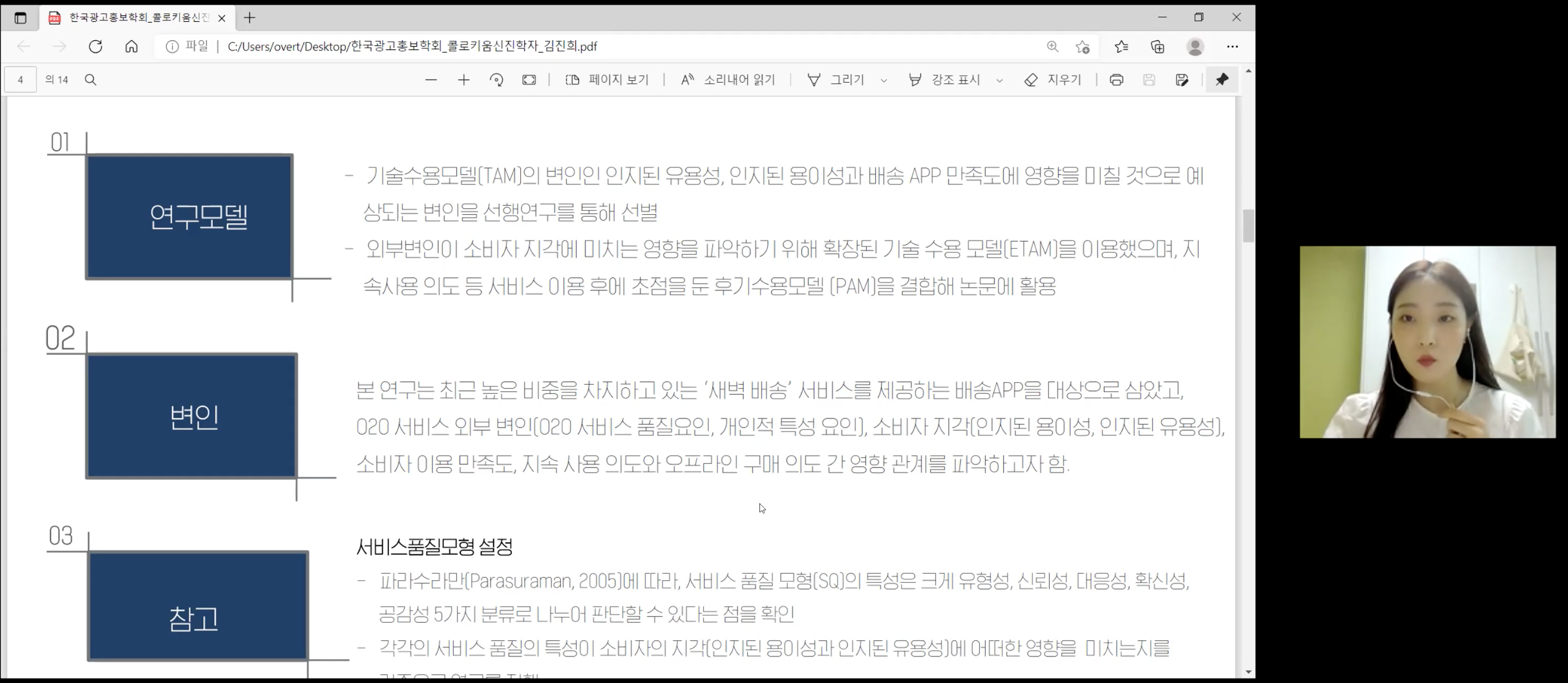Open the PDF search magnifier

(x=90, y=80)
